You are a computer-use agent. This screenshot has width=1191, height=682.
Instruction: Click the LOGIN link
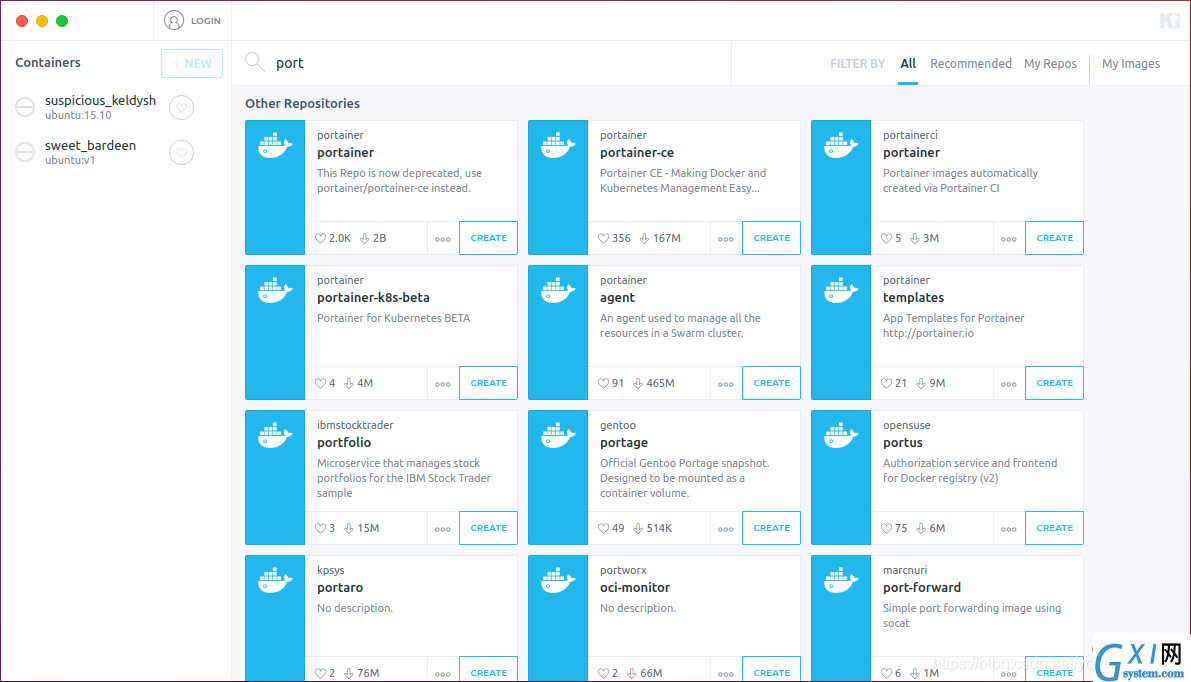206,21
